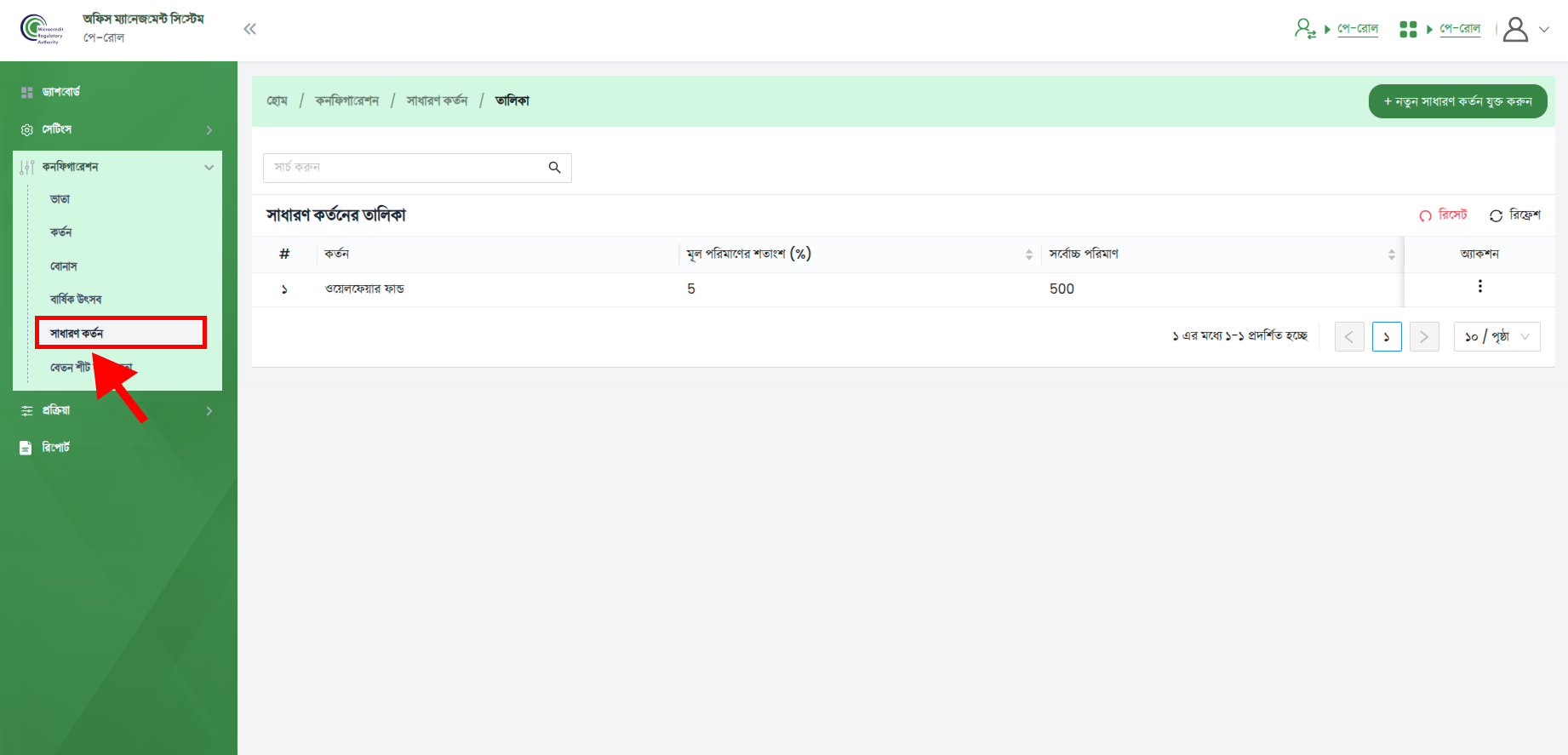The image size is (1568, 755).
Task: Click the অ্যাকশন column header
Action: pos(1479,254)
